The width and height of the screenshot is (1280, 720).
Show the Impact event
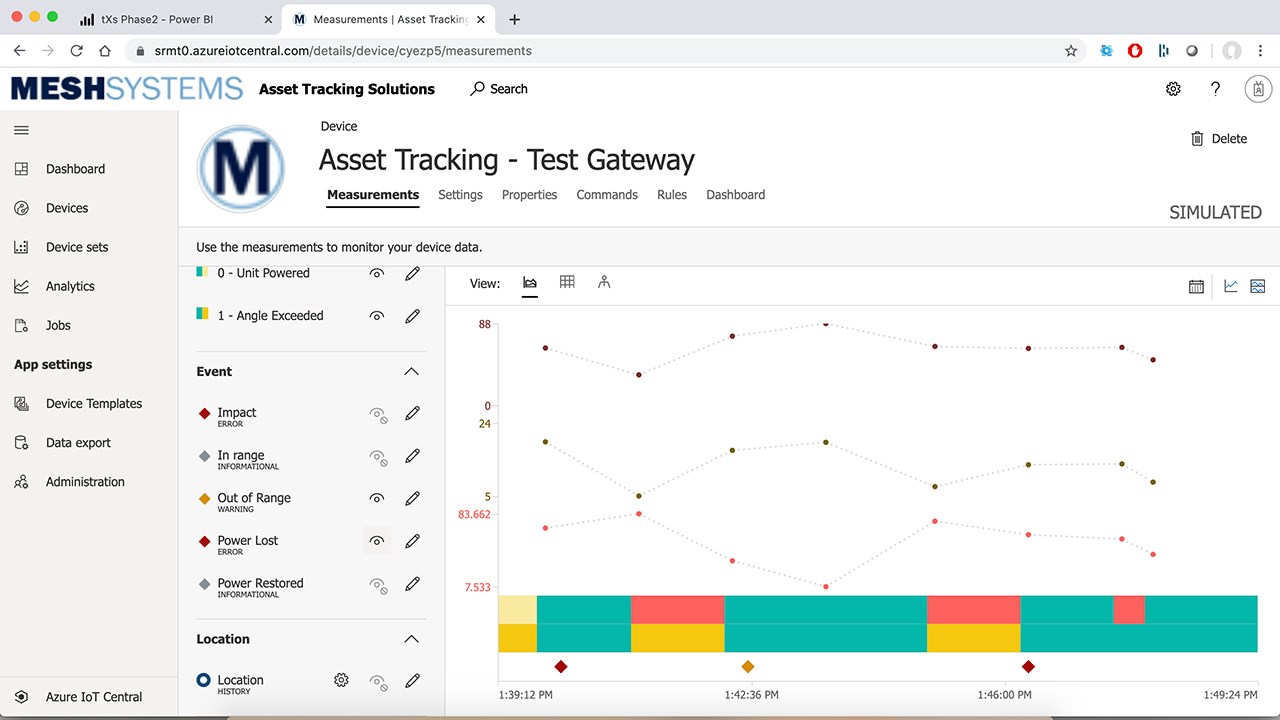tap(378, 414)
